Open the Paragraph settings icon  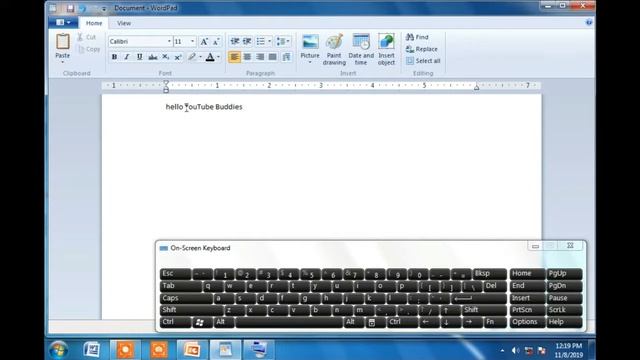point(286,57)
